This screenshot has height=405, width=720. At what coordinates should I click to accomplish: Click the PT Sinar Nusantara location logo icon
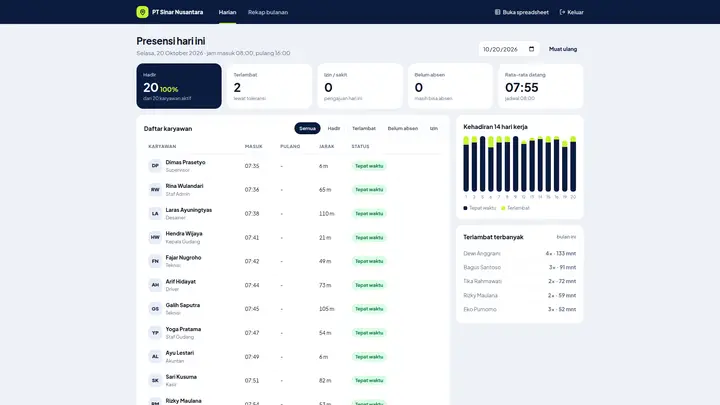click(x=142, y=12)
